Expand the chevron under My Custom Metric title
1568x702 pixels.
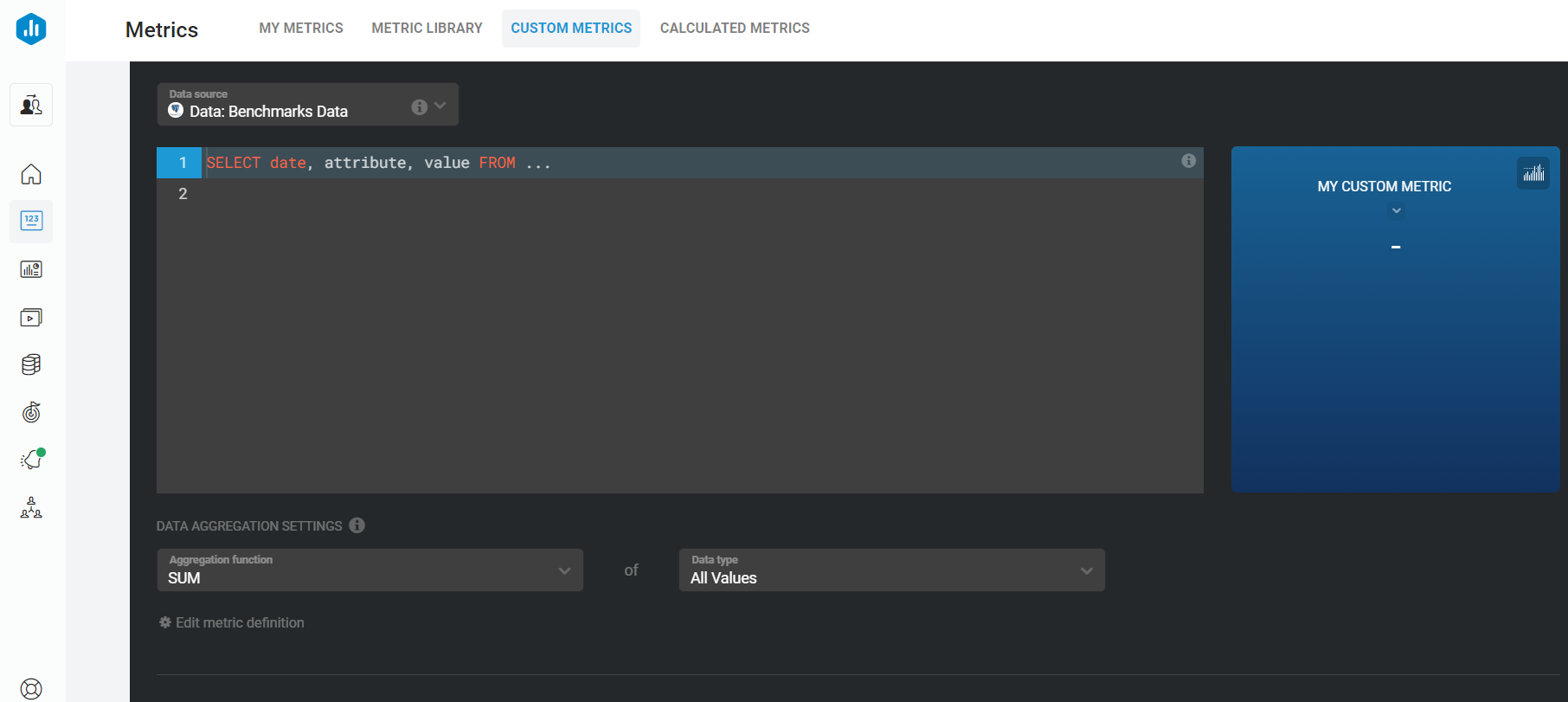pos(1396,210)
